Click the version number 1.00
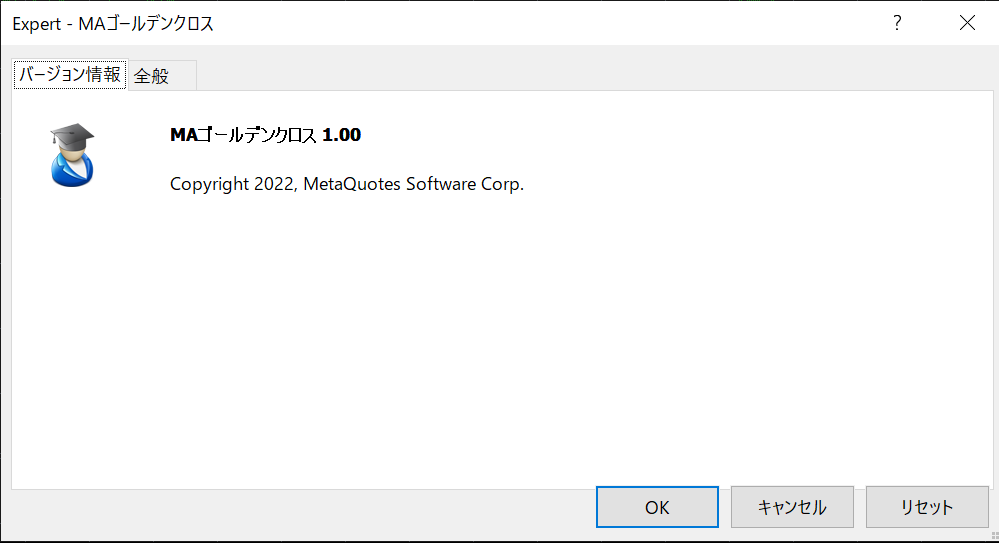 [x=341, y=135]
